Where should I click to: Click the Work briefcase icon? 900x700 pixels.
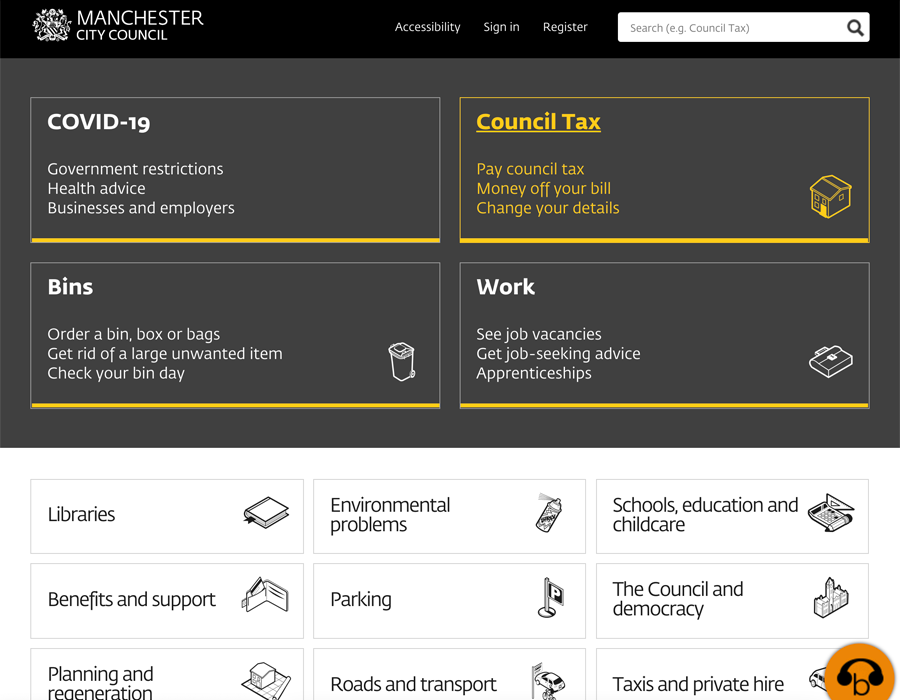point(830,361)
